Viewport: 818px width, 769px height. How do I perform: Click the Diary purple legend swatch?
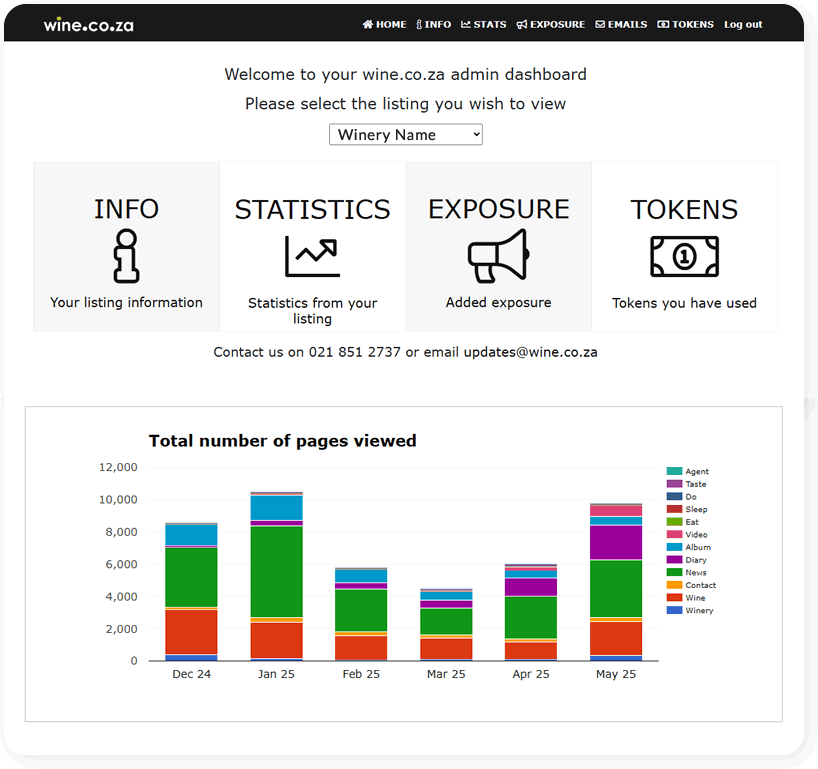pyautogui.click(x=675, y=560)
